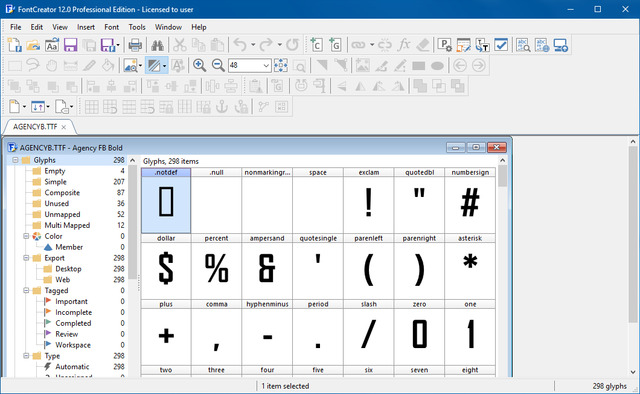Select the dollar glyph cell
This screenshot has width=640, height=394.
(166, 266)
